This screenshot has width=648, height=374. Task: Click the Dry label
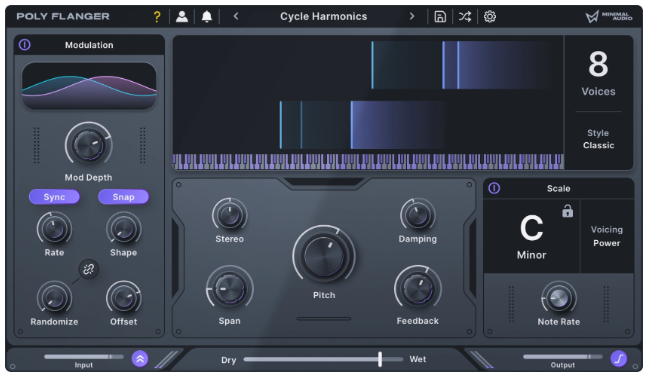229,360
